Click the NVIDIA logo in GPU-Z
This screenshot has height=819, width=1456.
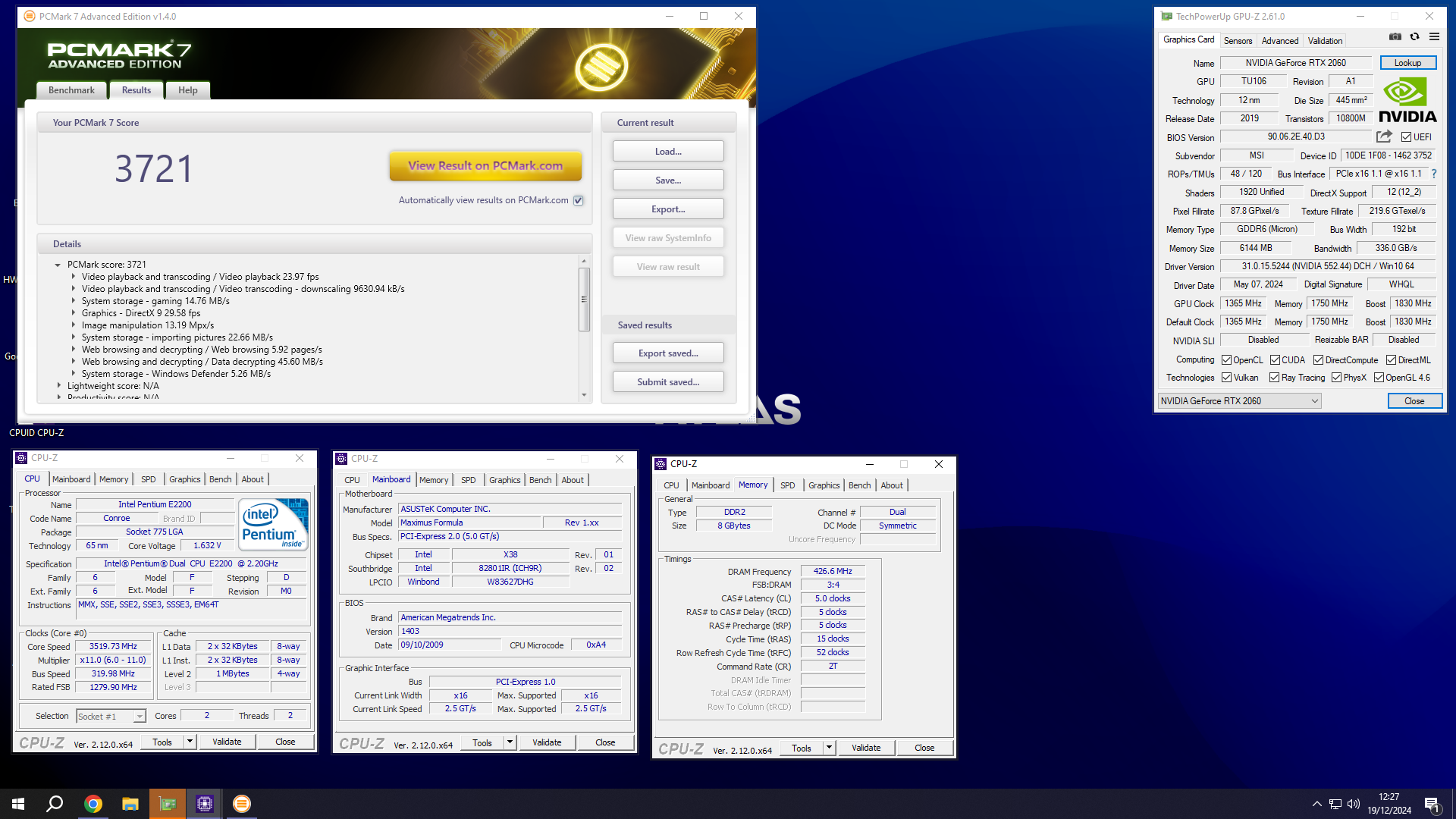1407,100
